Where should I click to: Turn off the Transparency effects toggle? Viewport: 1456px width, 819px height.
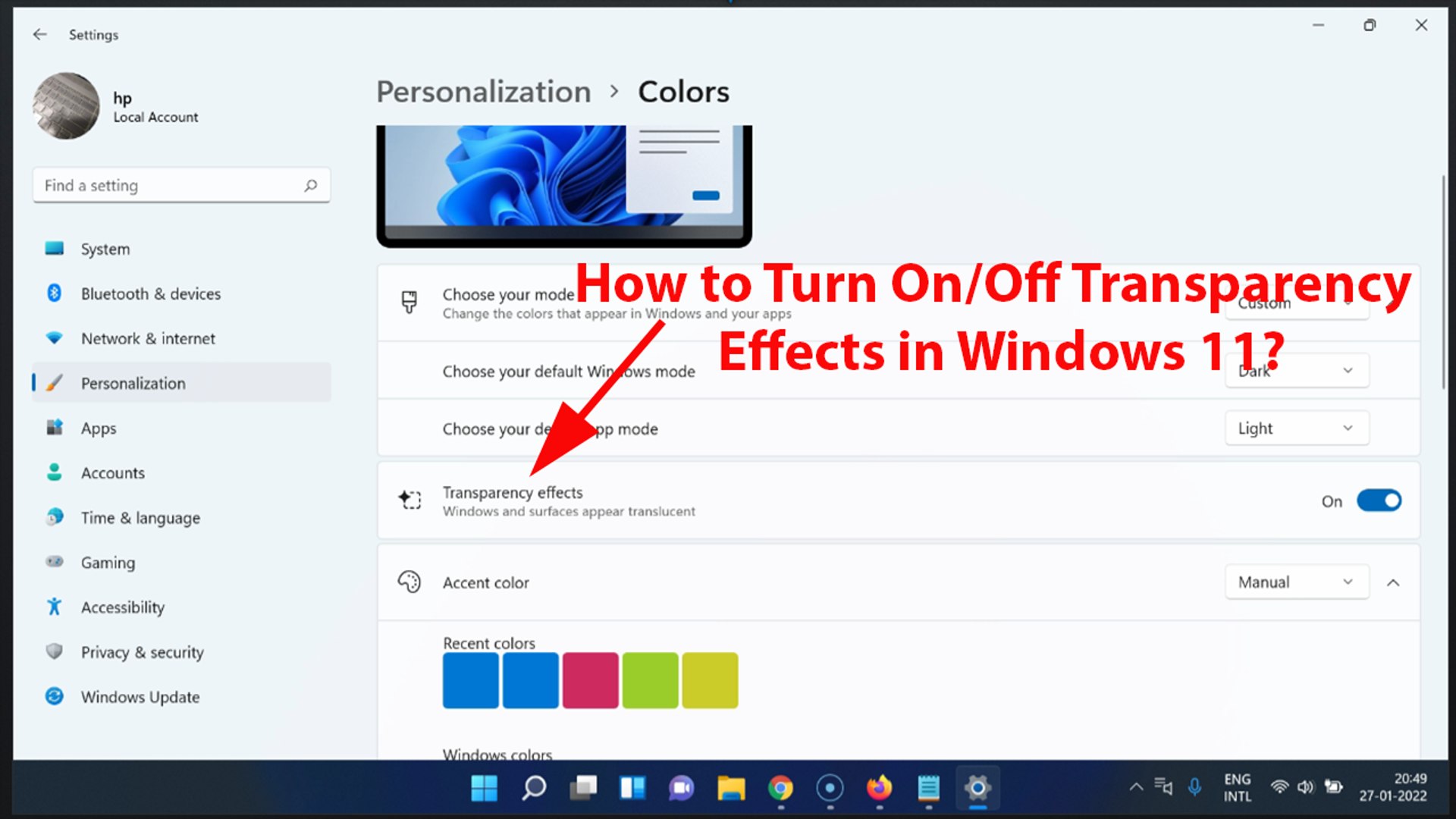tap(1378, 500)
